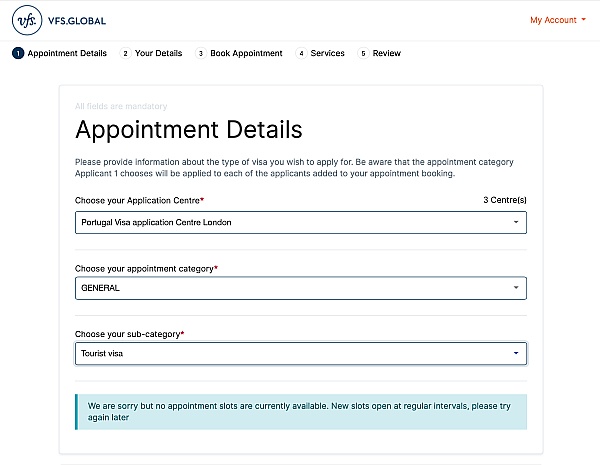This screenshot has height=465, width=600.
Task: Go to Services step
Action: (328, 53)
